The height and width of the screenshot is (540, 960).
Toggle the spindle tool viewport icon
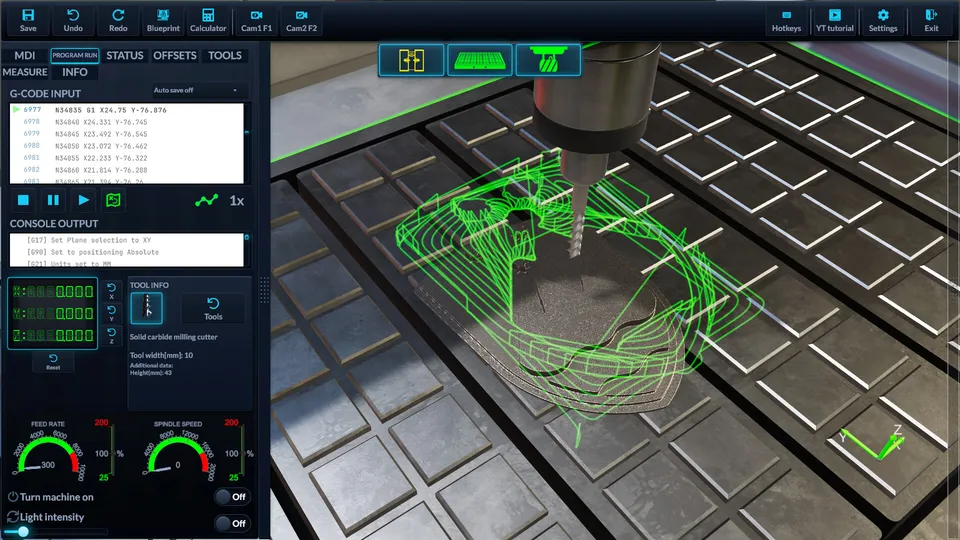tap(548, 61)
